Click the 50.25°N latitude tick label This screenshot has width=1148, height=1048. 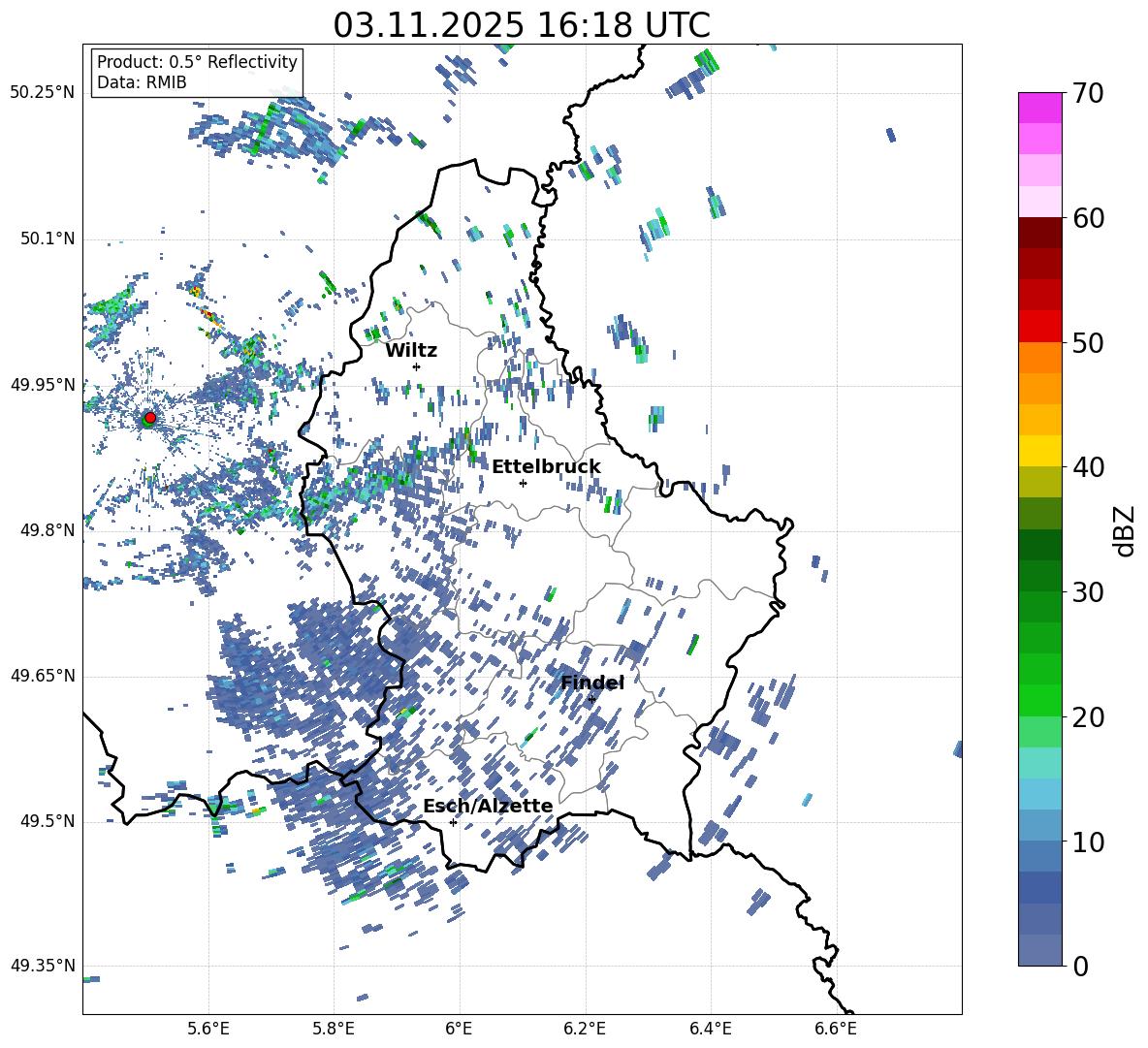tap(43, 93)
